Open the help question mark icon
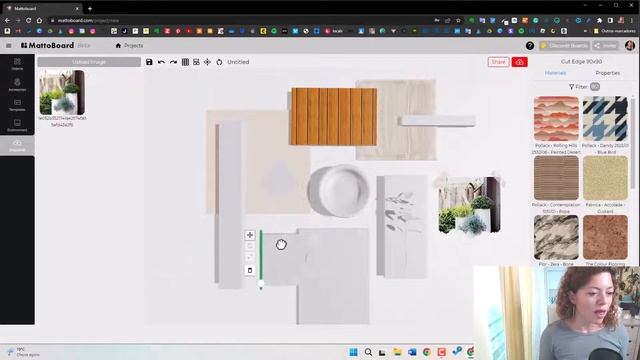 pyautogui.click(x=530, y=46)
